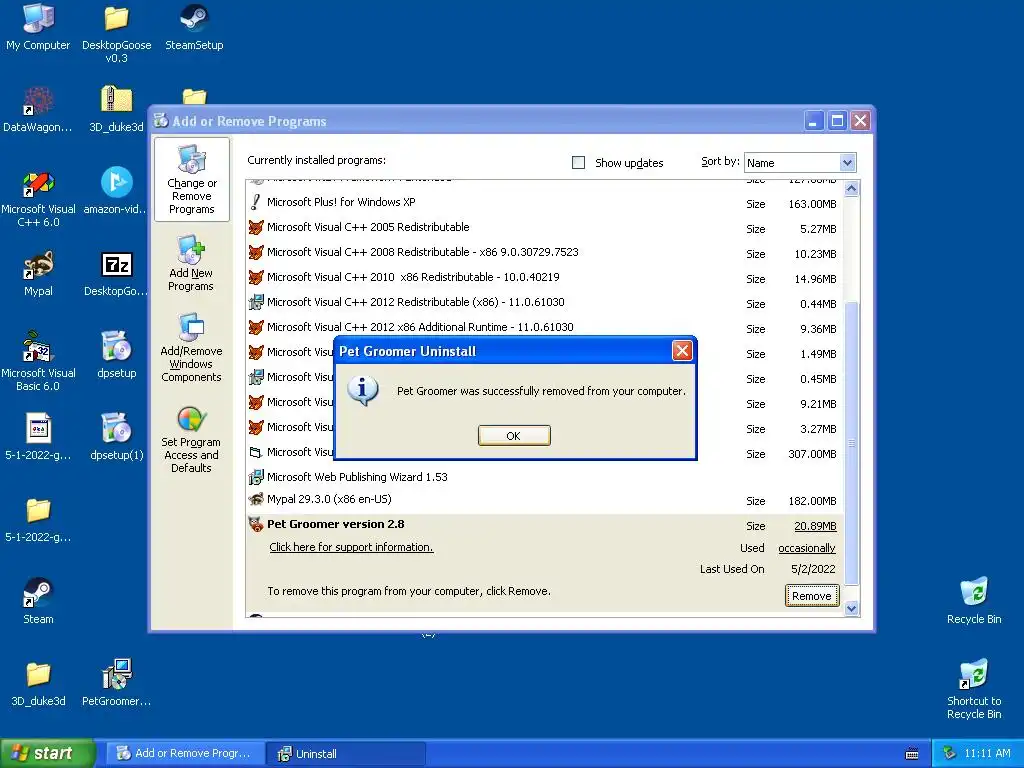Maximize the Add or Remove Programs window
Screen dimensions: 1024x768
click(x=837, y=121)
